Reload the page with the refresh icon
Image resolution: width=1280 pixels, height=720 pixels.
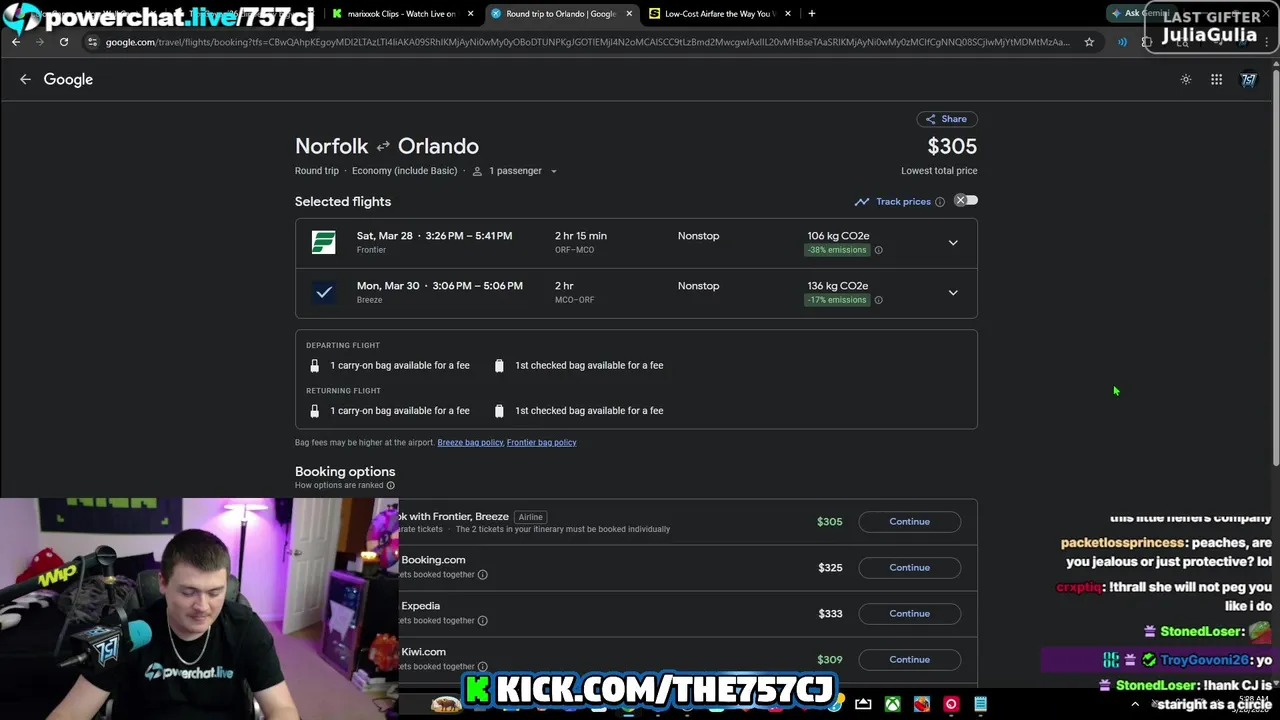[63, 42]
